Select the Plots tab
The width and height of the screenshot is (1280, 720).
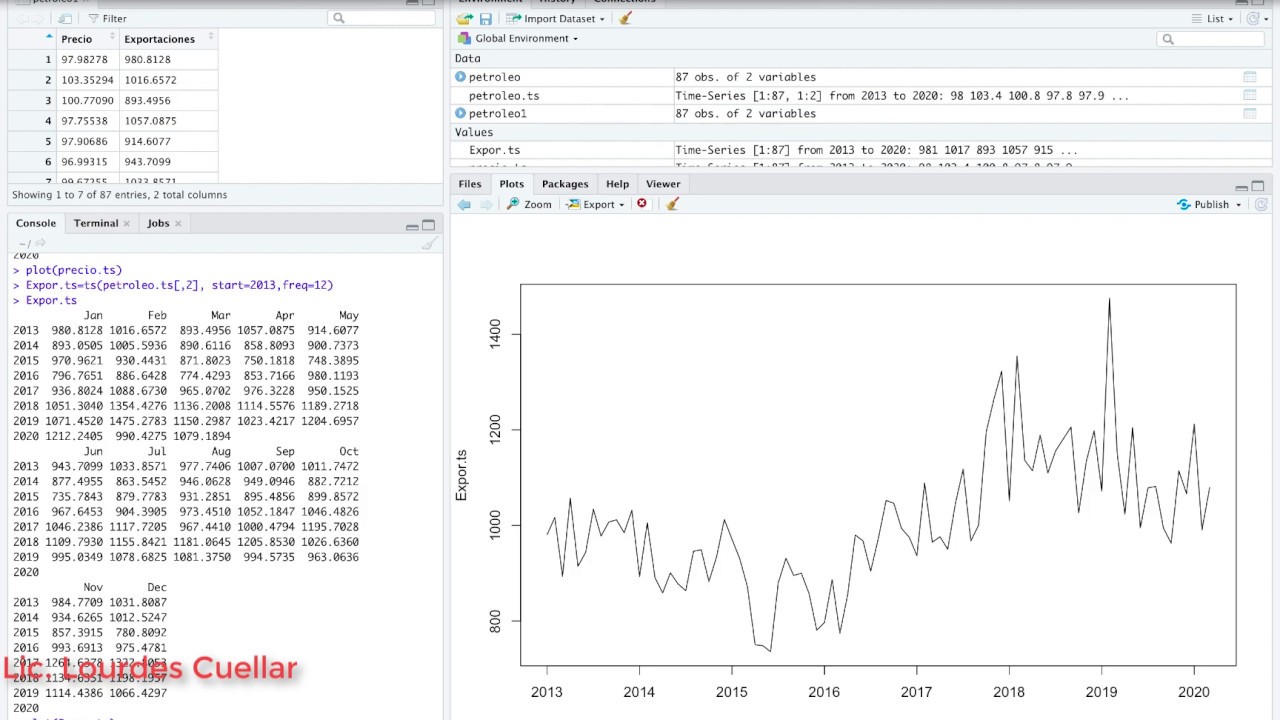tap(511, 184)
